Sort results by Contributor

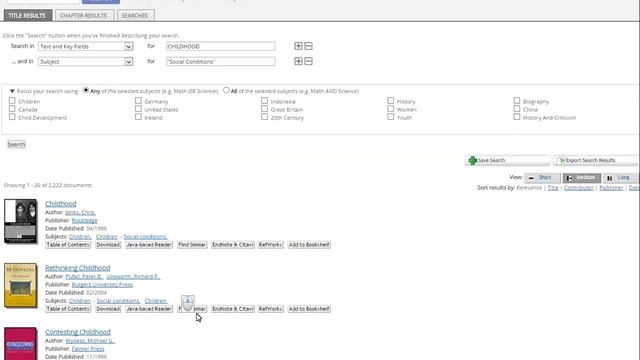click(x=578, y=188)
